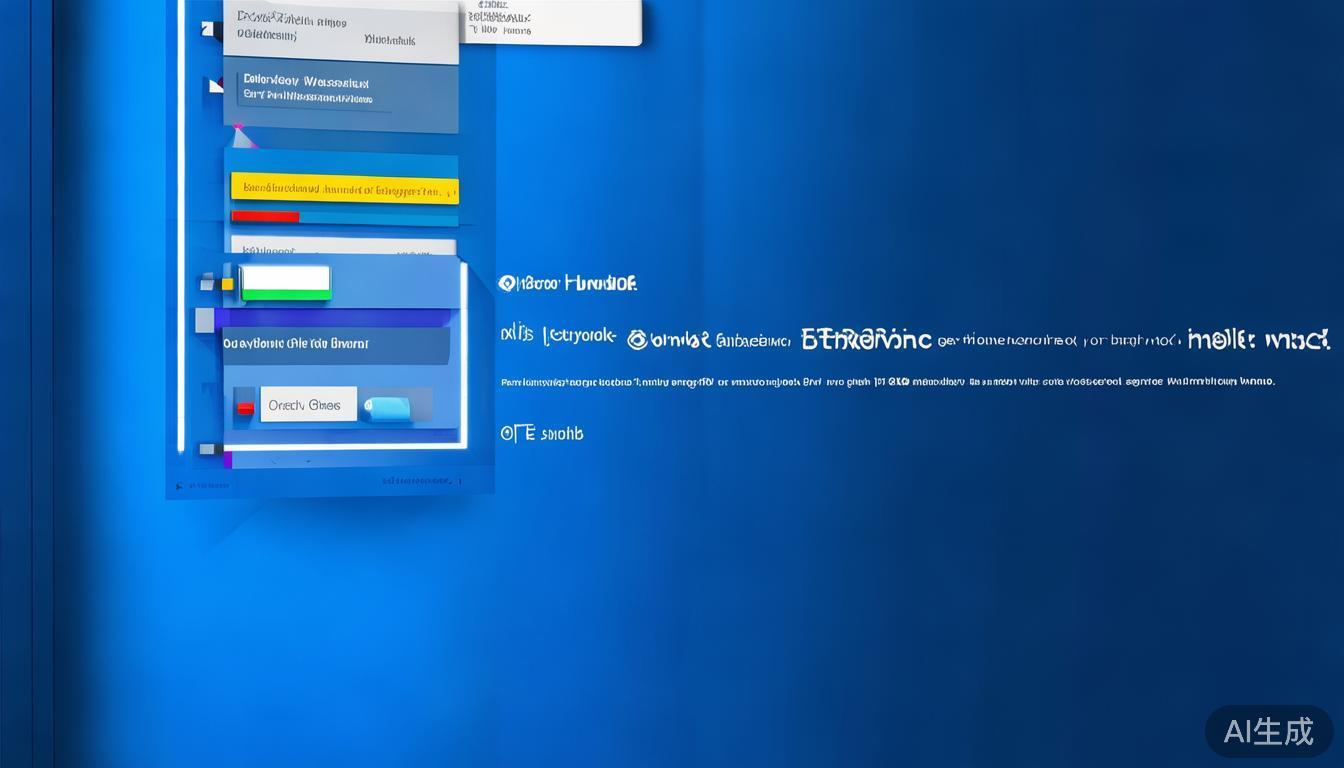Image resolution: width=1344 pixels, height=768 pixels.
Task: Click the circular icon before the Hundok heading
Action: (506, 284)
